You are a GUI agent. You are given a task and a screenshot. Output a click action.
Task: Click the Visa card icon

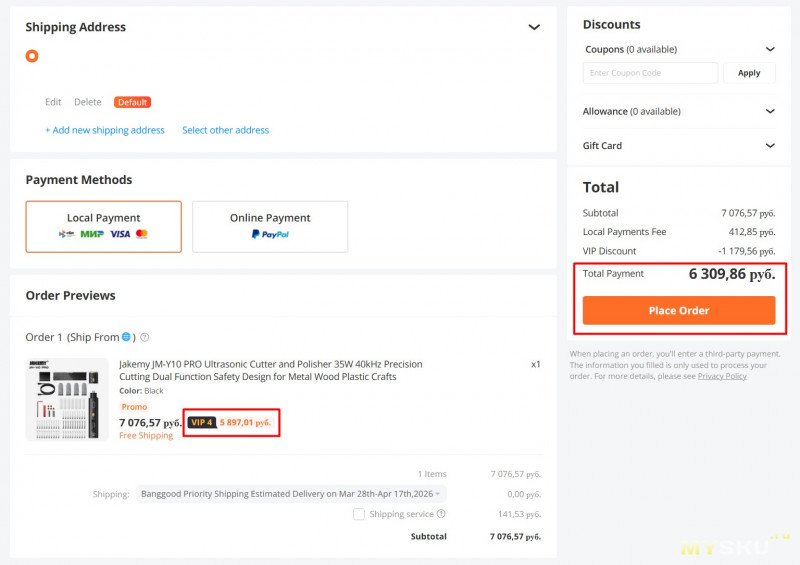click(x=120, y=234)
